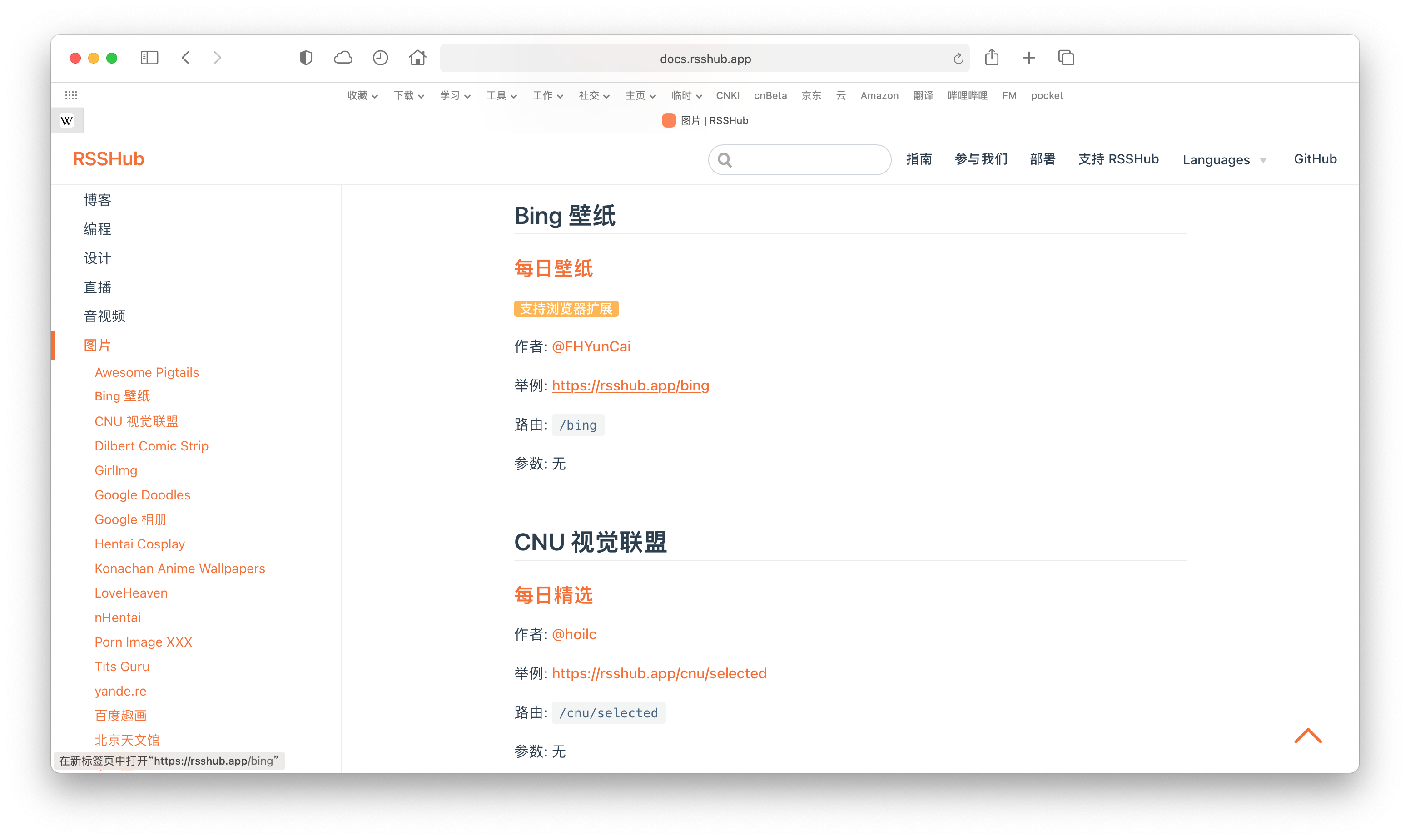Show browsing history clock icon

pyautogui.click(x=381, y=58)
